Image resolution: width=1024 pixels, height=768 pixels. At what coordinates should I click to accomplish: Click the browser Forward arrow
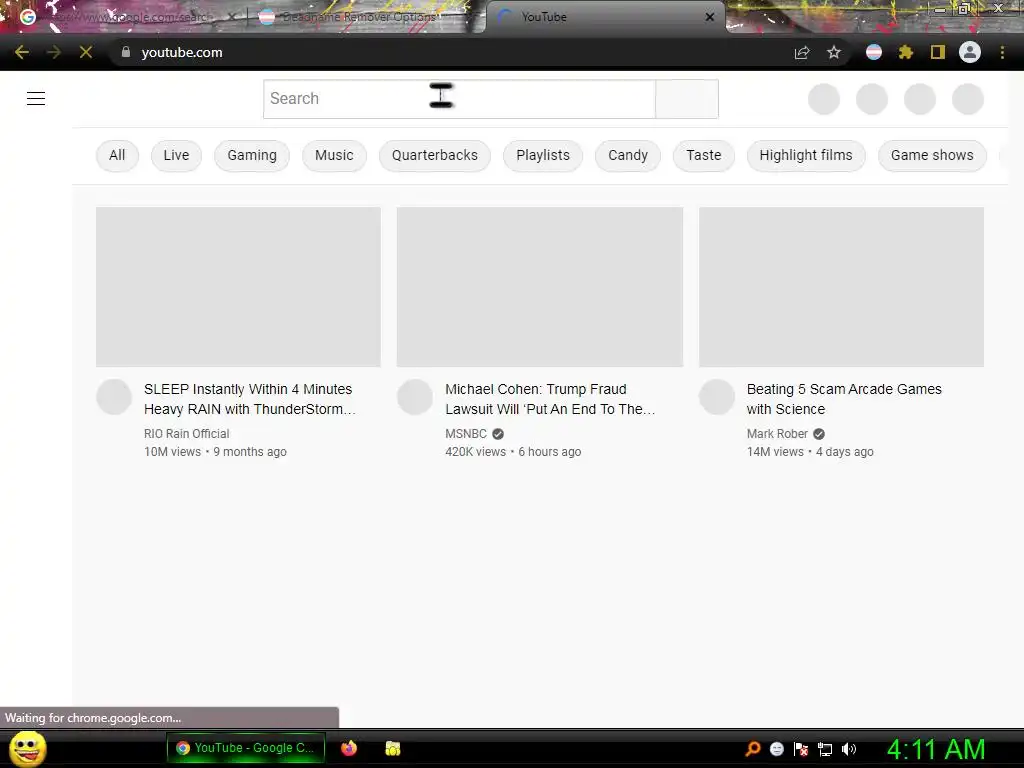[54, 52]
